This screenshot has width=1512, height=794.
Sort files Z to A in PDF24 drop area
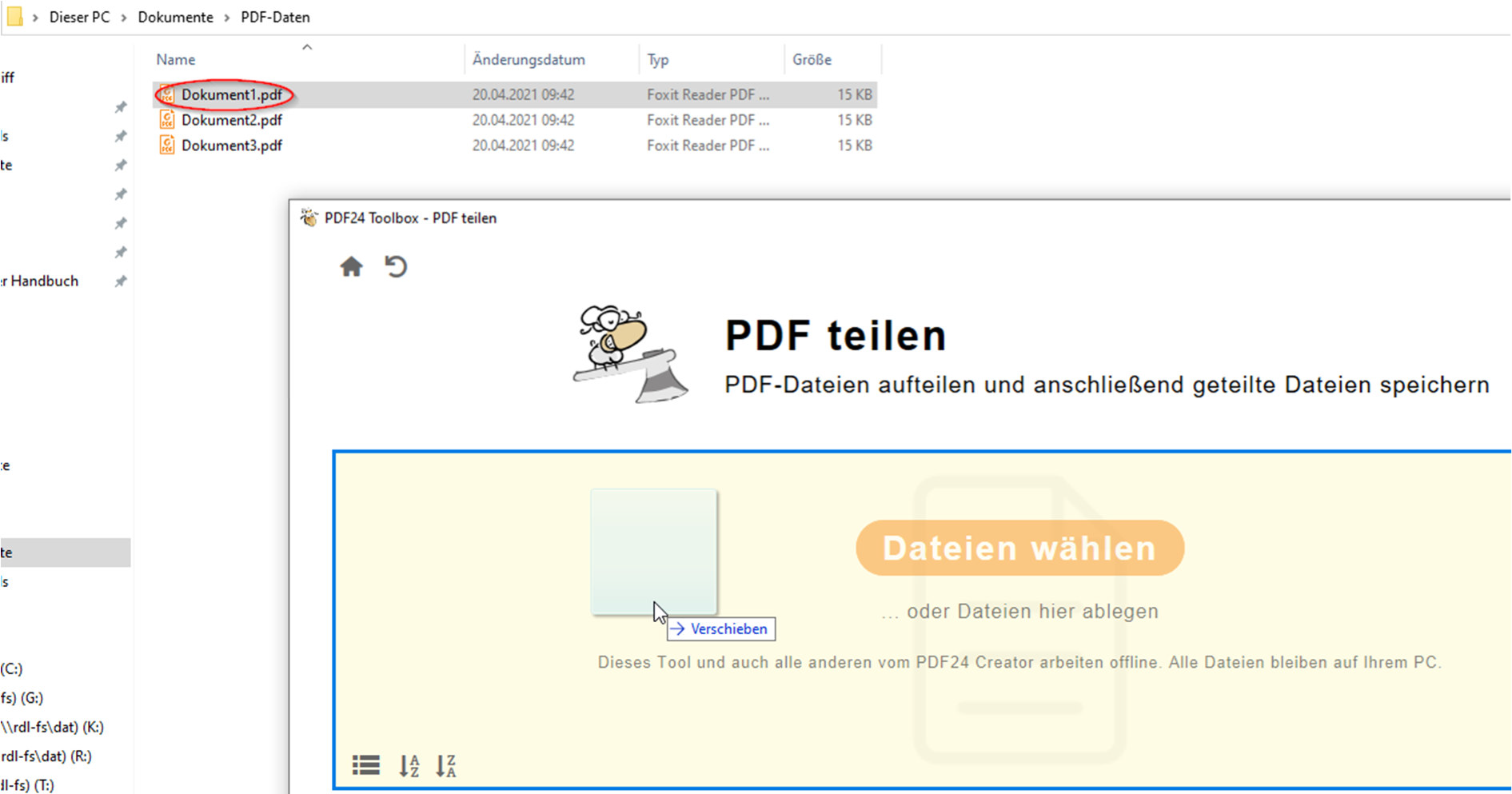pos(447,765)
